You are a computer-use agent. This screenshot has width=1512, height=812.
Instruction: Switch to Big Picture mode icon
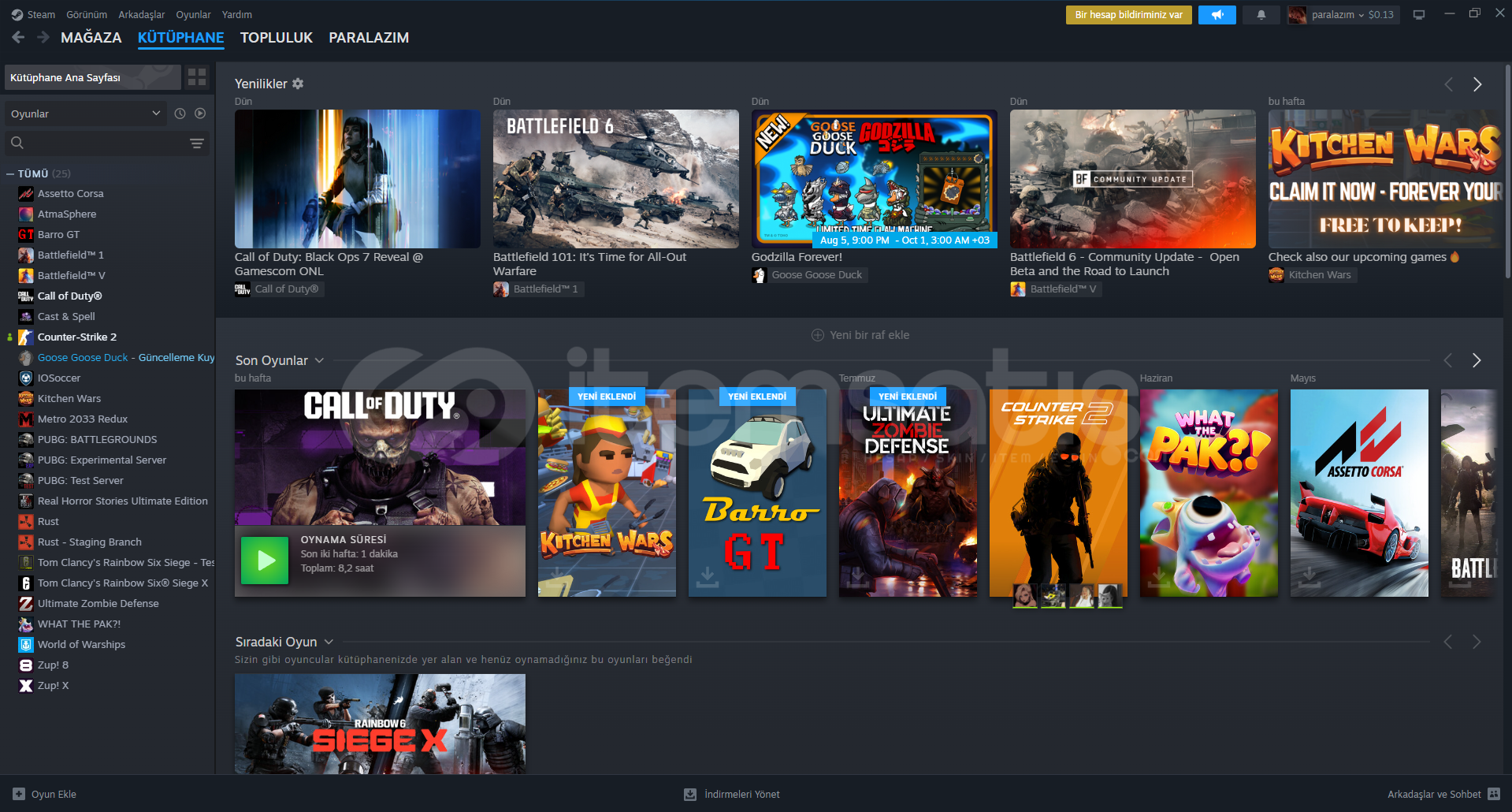[x=1419, y=15]
